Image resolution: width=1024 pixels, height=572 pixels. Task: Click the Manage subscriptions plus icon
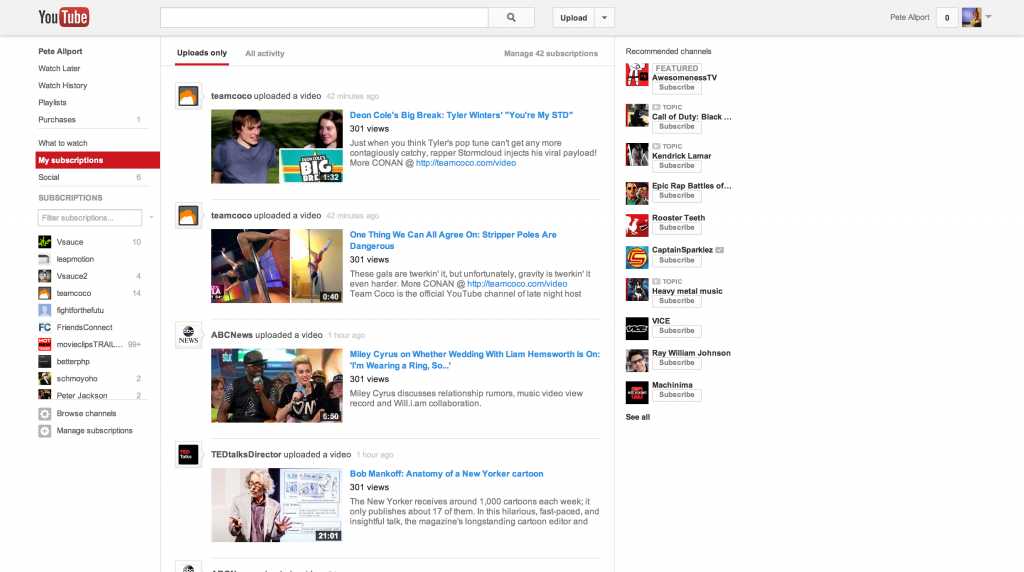[x=44, y=431]
